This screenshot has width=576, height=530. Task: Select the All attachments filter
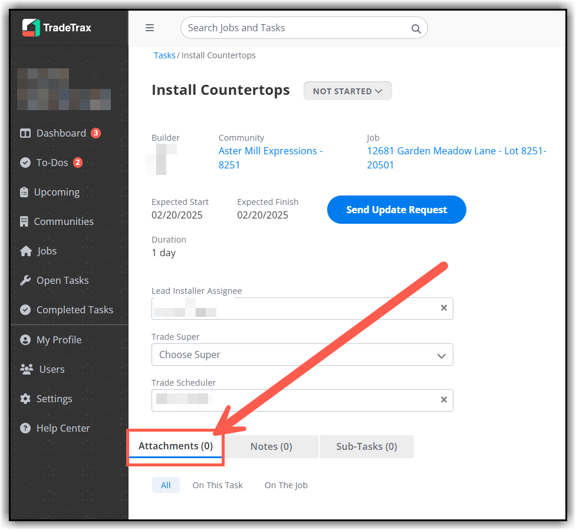click(x=166, y=485)
